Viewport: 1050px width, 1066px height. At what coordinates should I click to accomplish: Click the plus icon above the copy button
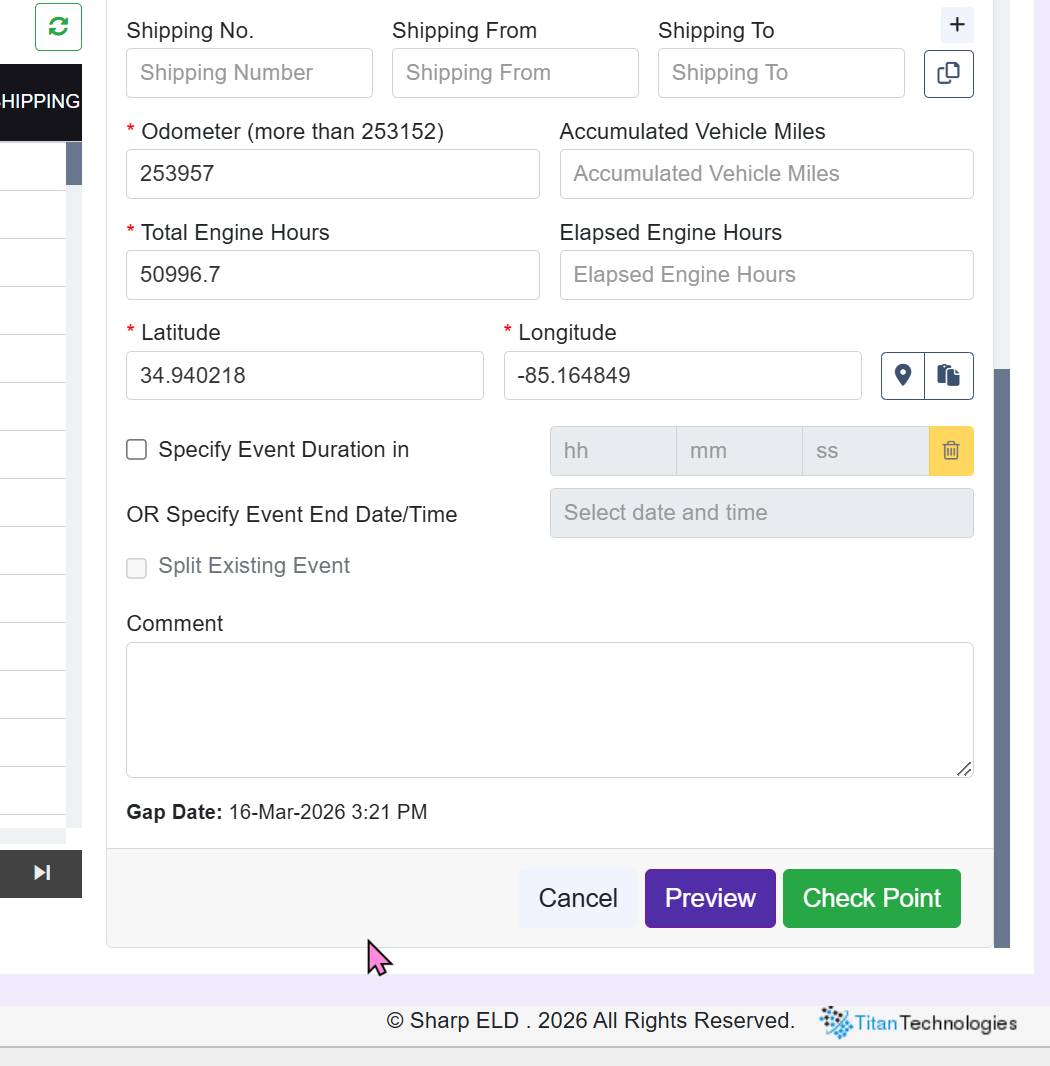pyautogui.click(x=957, y=25)
